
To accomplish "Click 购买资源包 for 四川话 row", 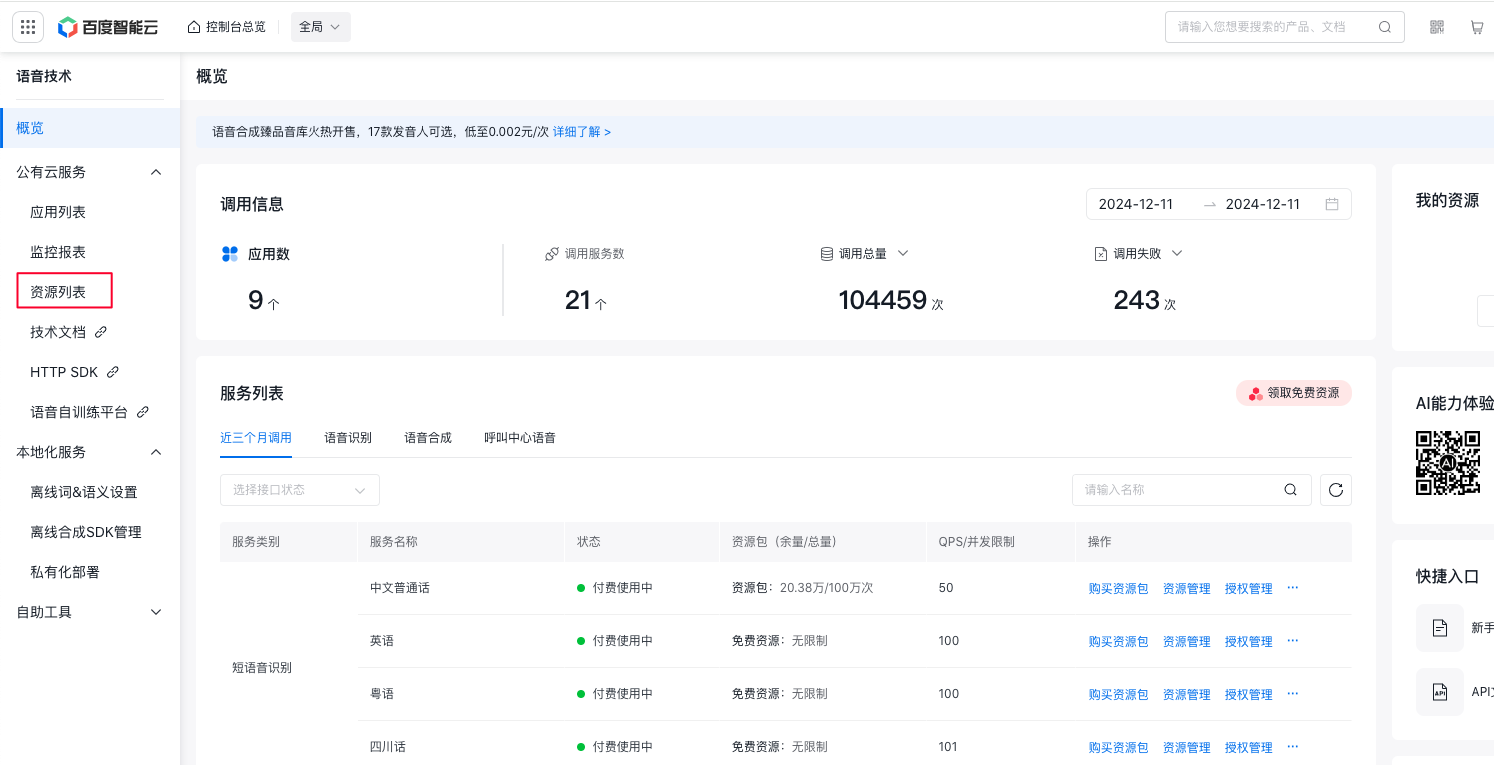I will [1118, 747].
